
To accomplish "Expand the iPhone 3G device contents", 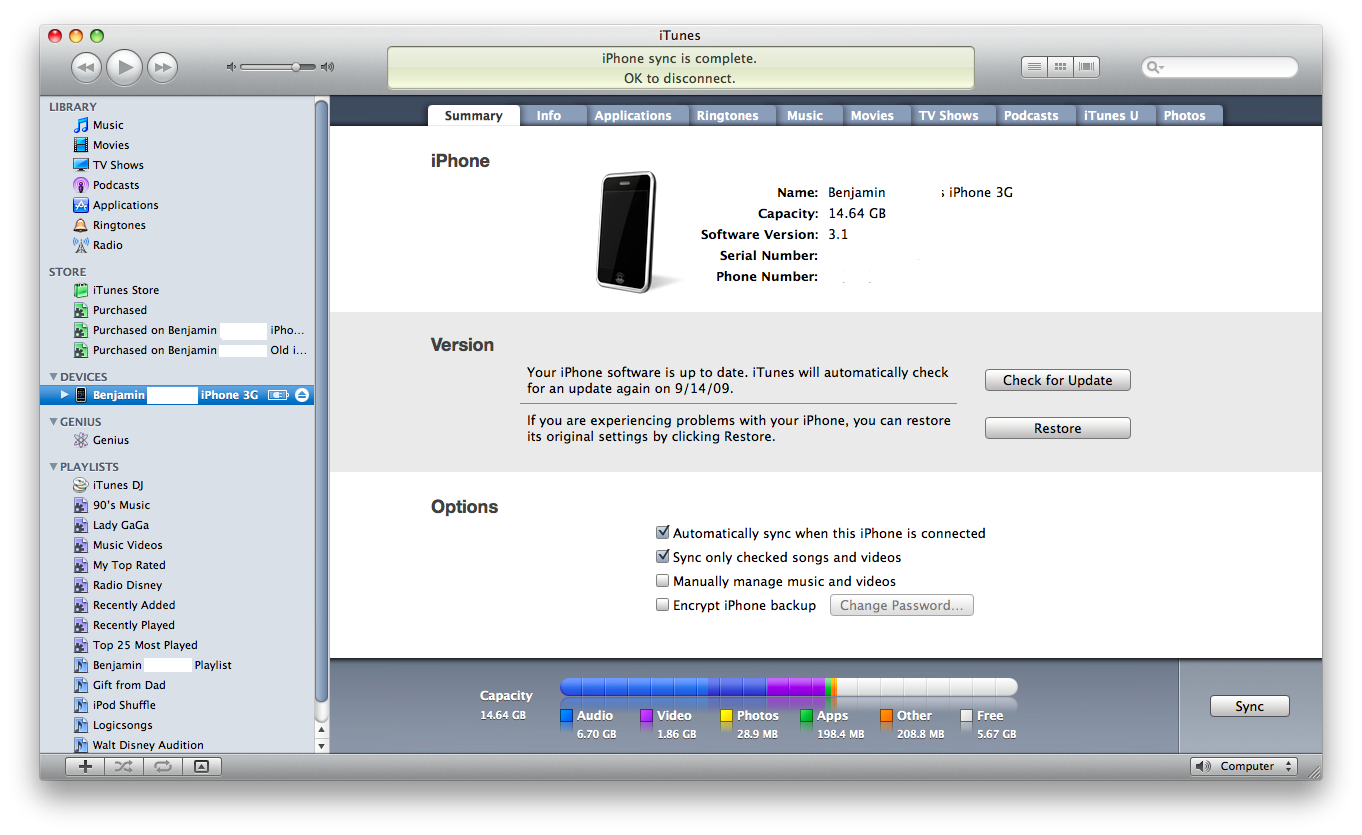I will click(65, 395).
